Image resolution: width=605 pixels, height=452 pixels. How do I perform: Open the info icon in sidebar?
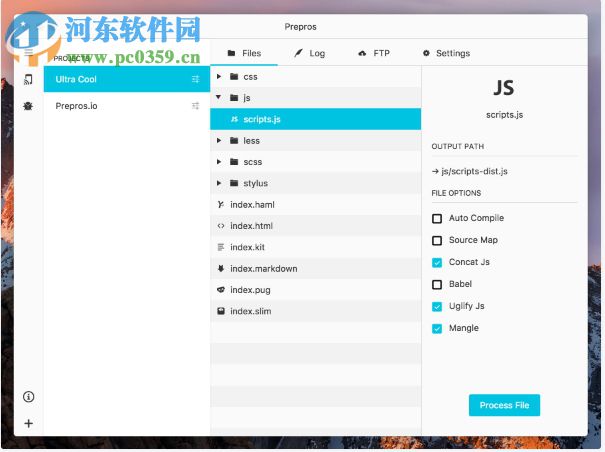[x=29, y=396]
